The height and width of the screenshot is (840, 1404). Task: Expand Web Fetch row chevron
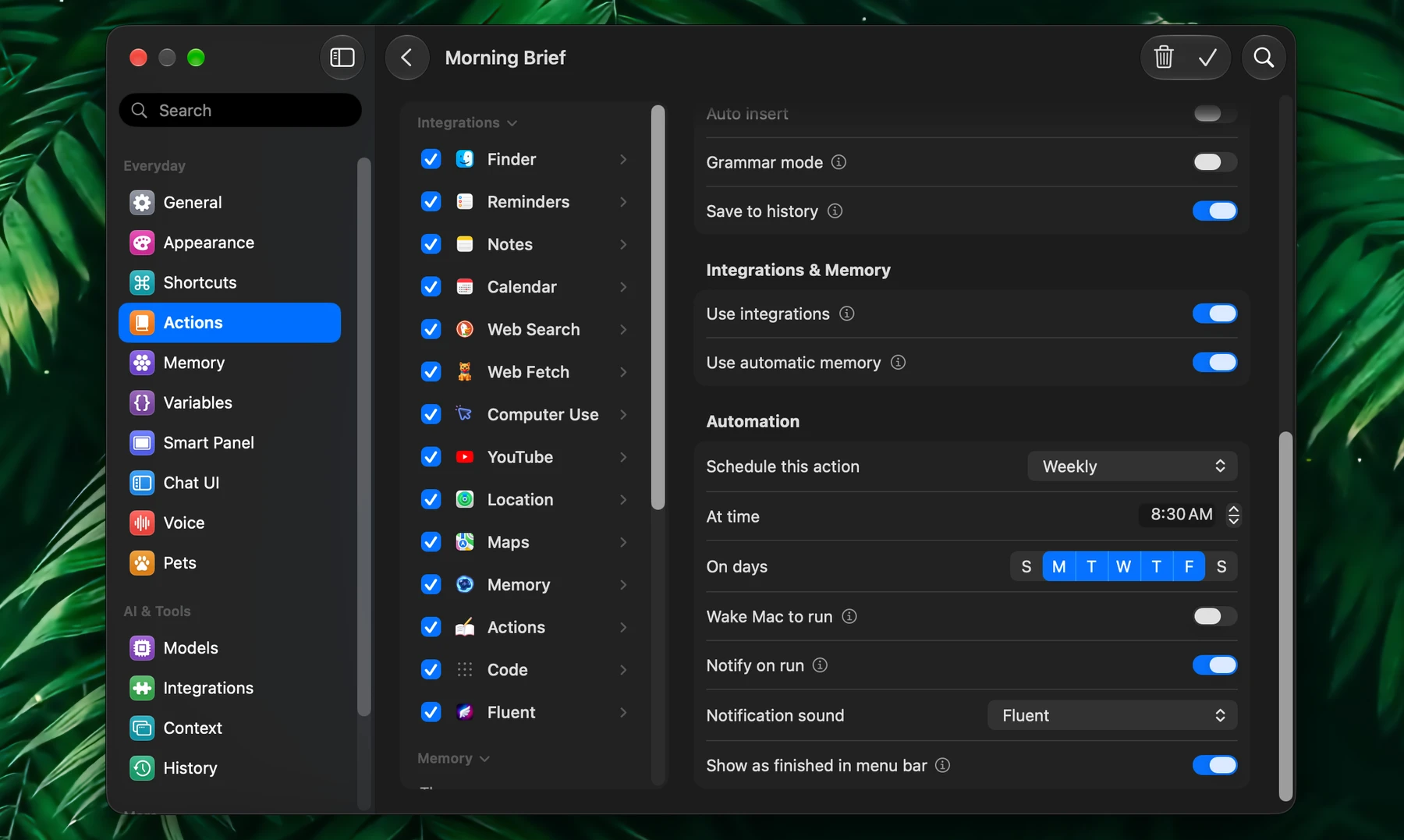(x=623, y=372)
